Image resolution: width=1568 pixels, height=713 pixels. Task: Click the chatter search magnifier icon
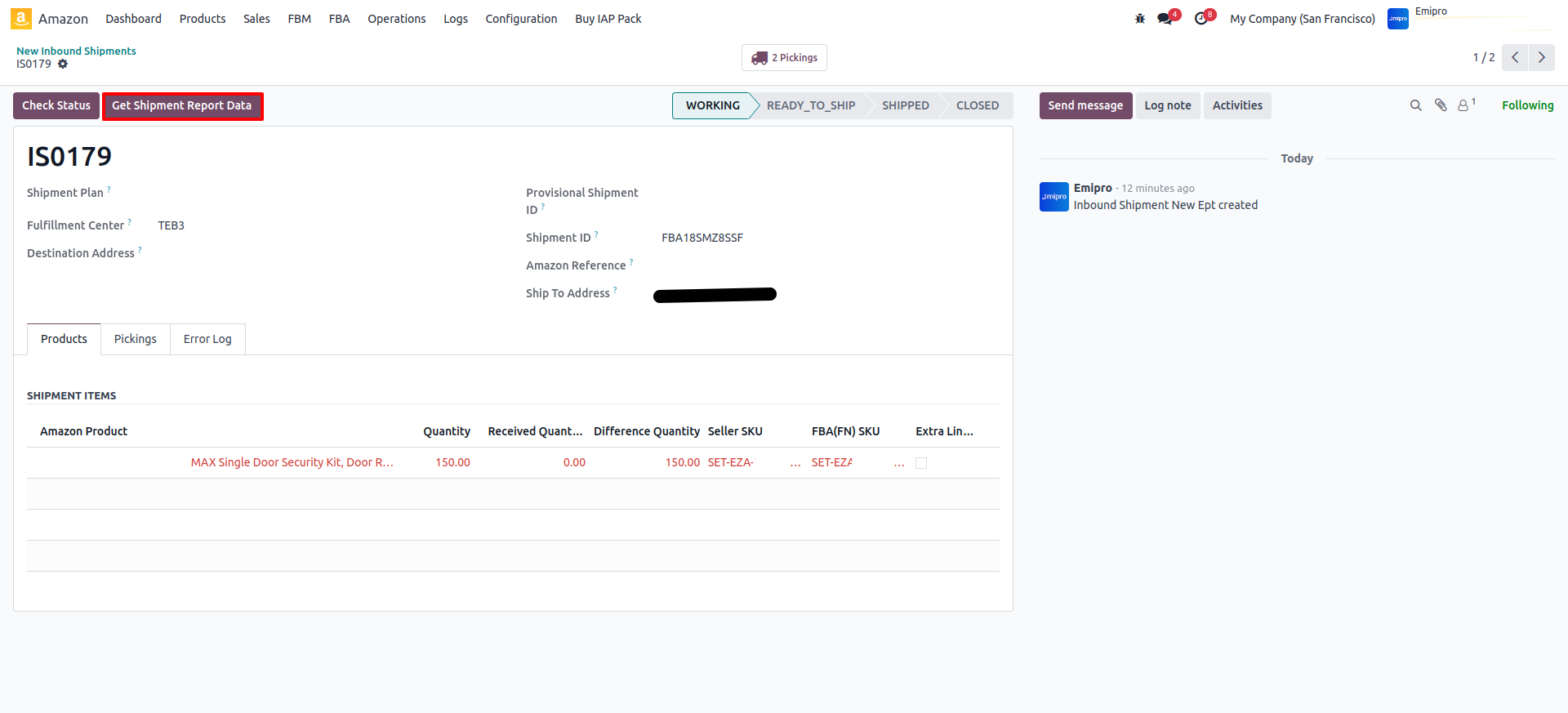(1416, 105)
